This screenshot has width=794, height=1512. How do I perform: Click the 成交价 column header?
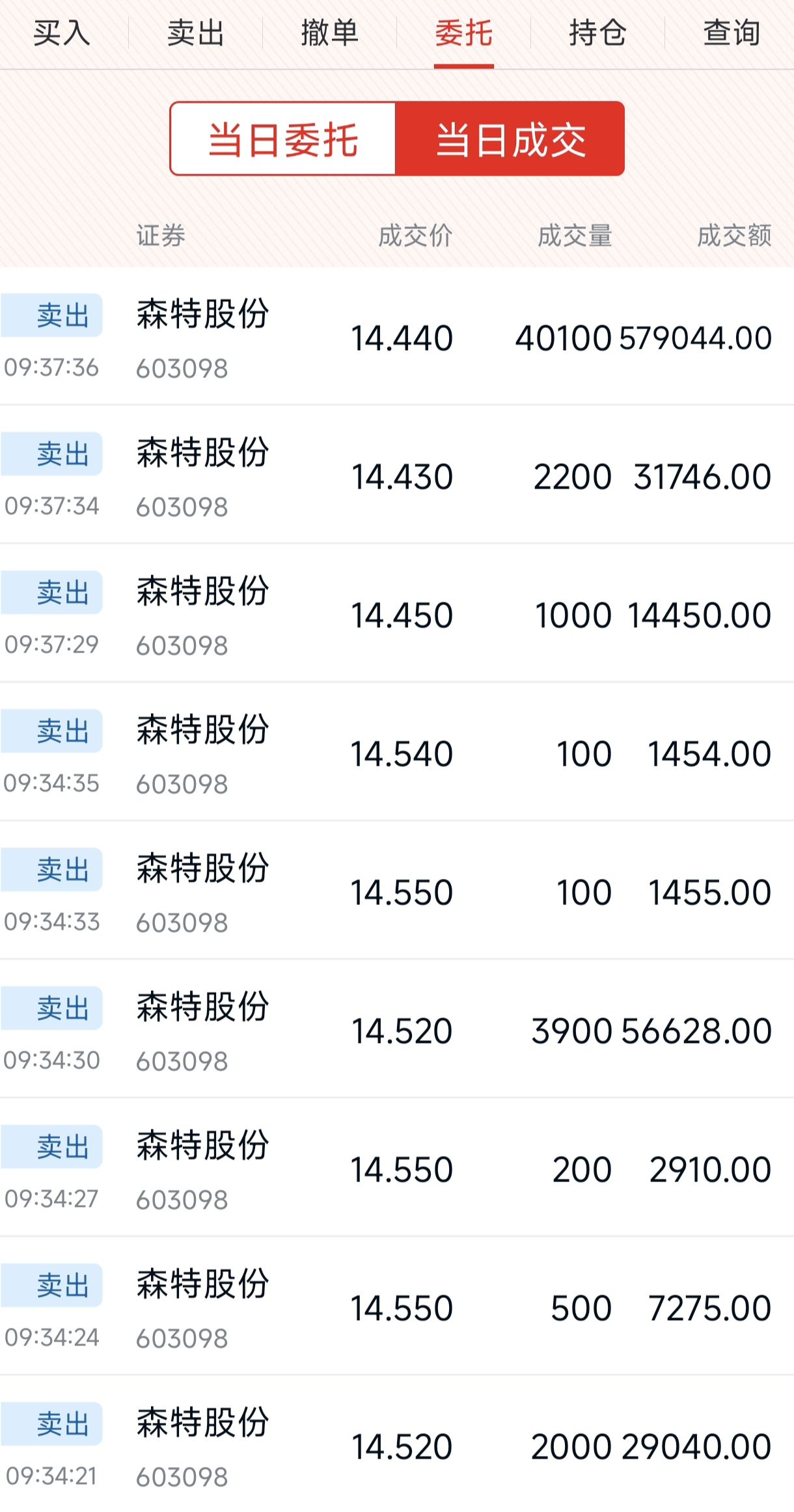(415, 236)
